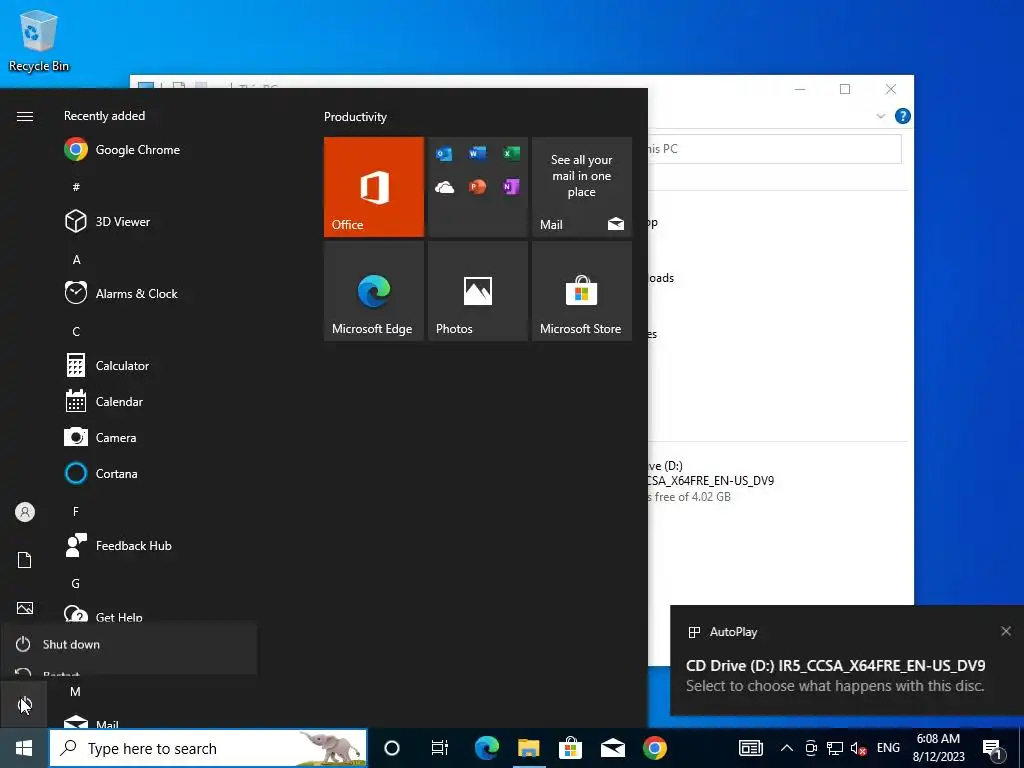Open the Photos tile
Viewport: 1024px width, 768px height.
(x=477, y=291)
